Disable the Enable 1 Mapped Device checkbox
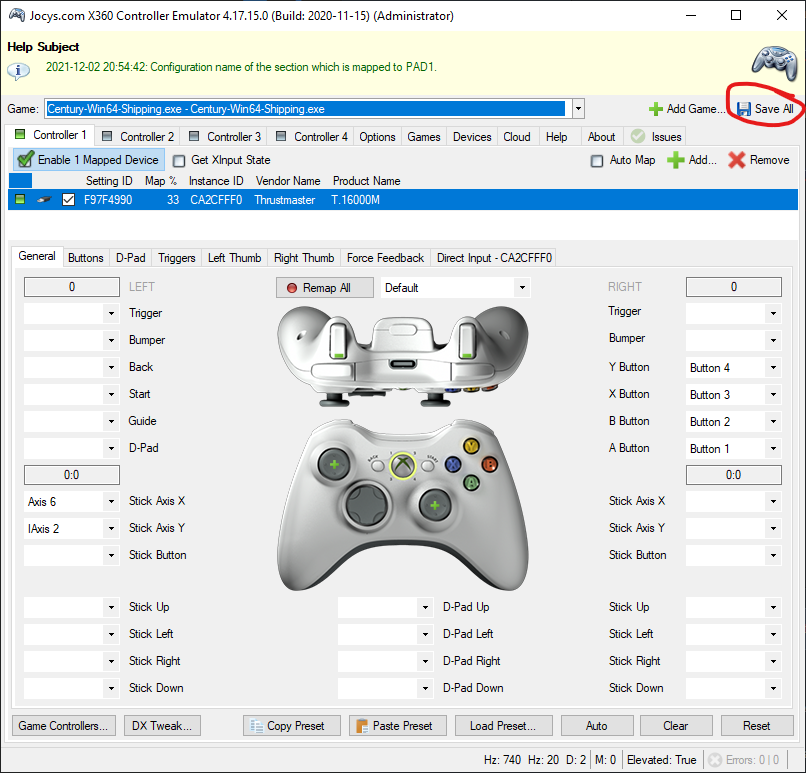Viewport: 809px width, 773px height. (x=26, y=159)
